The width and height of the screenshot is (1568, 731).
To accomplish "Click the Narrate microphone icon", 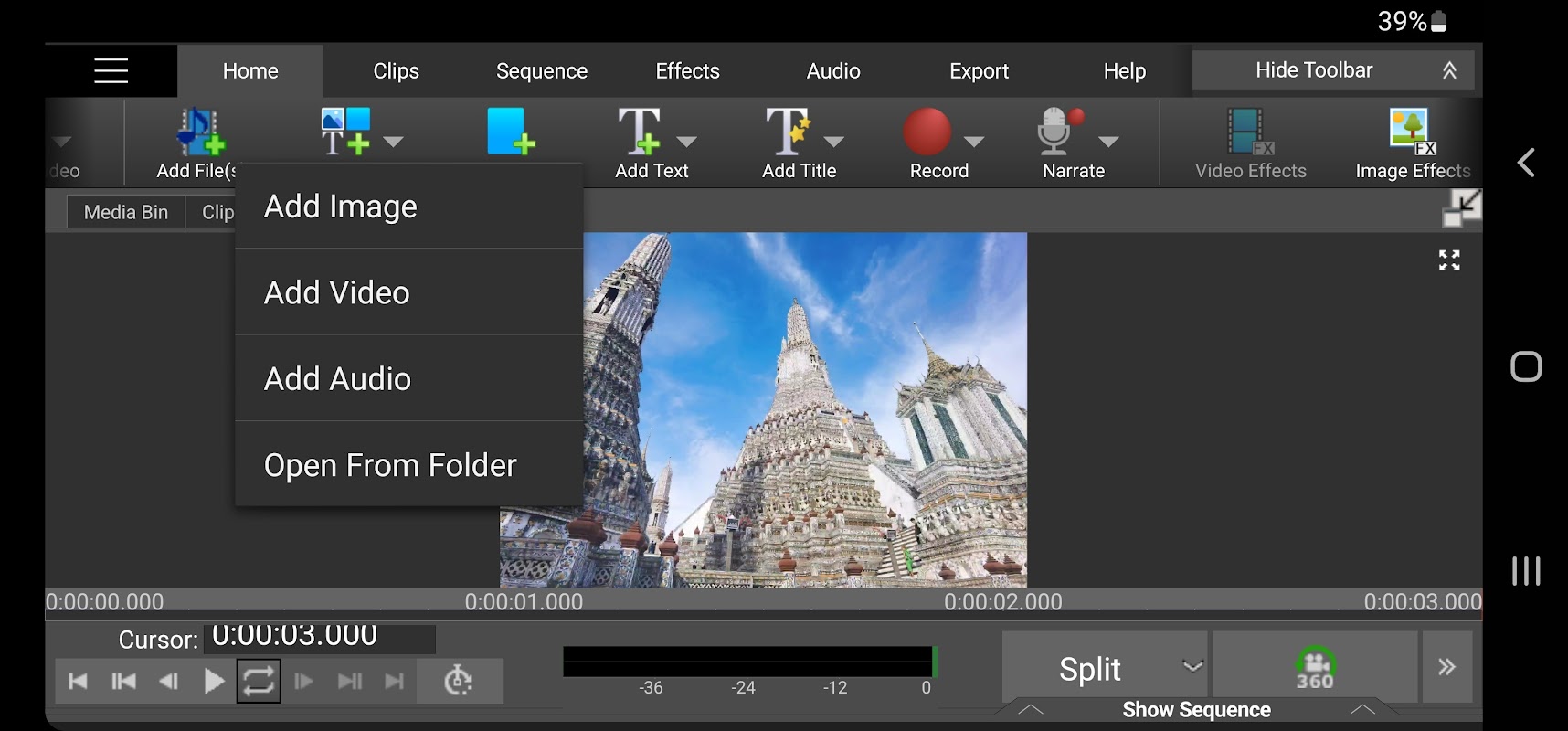I will (x=1060, y=131).
